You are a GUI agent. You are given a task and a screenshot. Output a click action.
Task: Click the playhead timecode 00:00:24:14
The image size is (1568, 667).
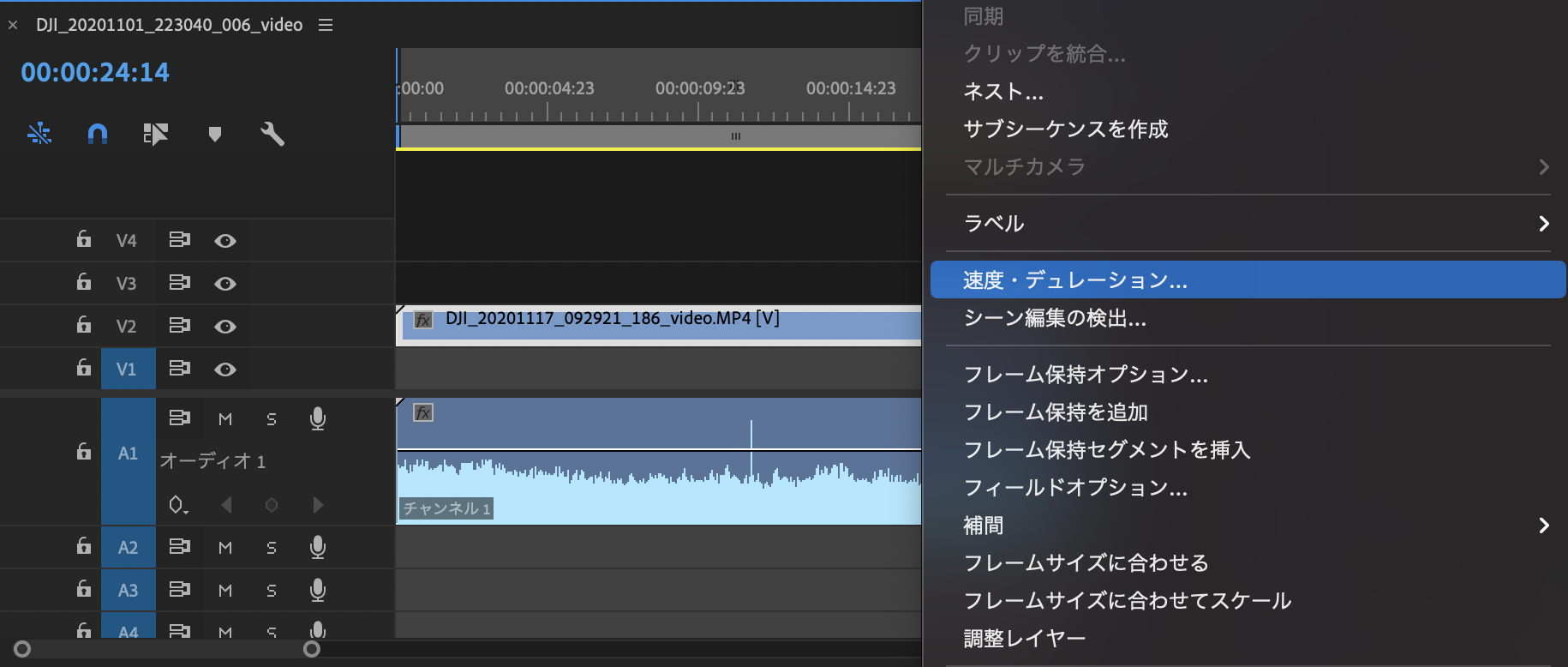[x=95, y=72]
